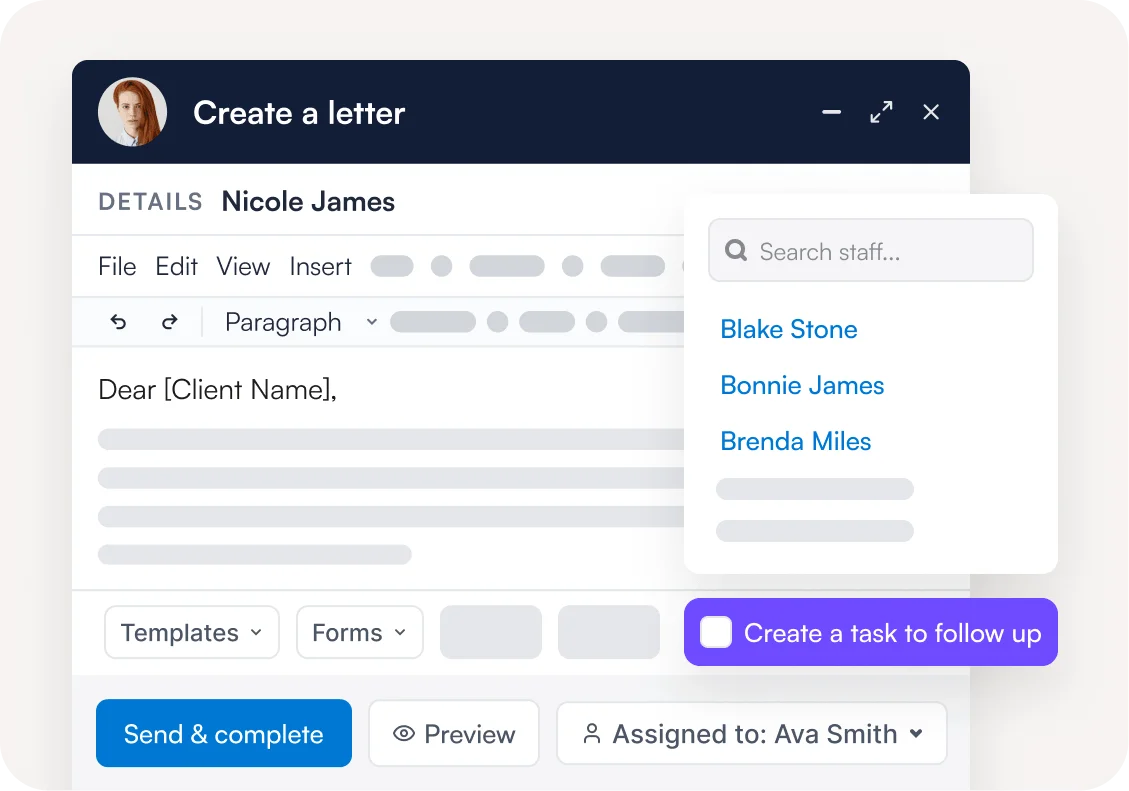
Task: Click the redo arrow icon
Action: click(x=169, y=322)
